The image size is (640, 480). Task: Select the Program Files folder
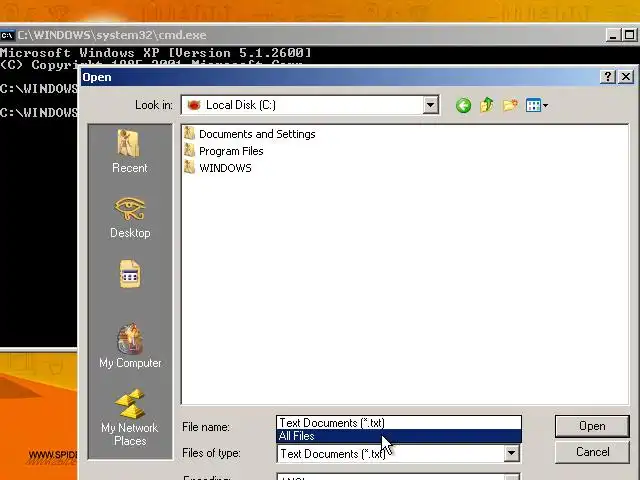(223, 151)
